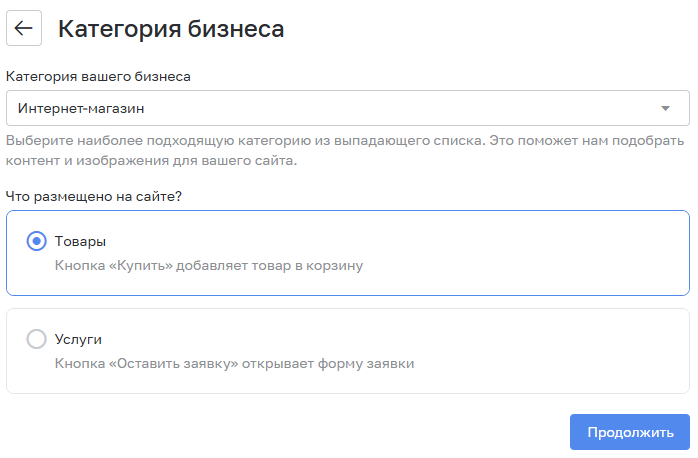Go back using the left arrow button
The width and height of the screenshot is (698, 458).
pyautogui.click(x=24, y=28)
